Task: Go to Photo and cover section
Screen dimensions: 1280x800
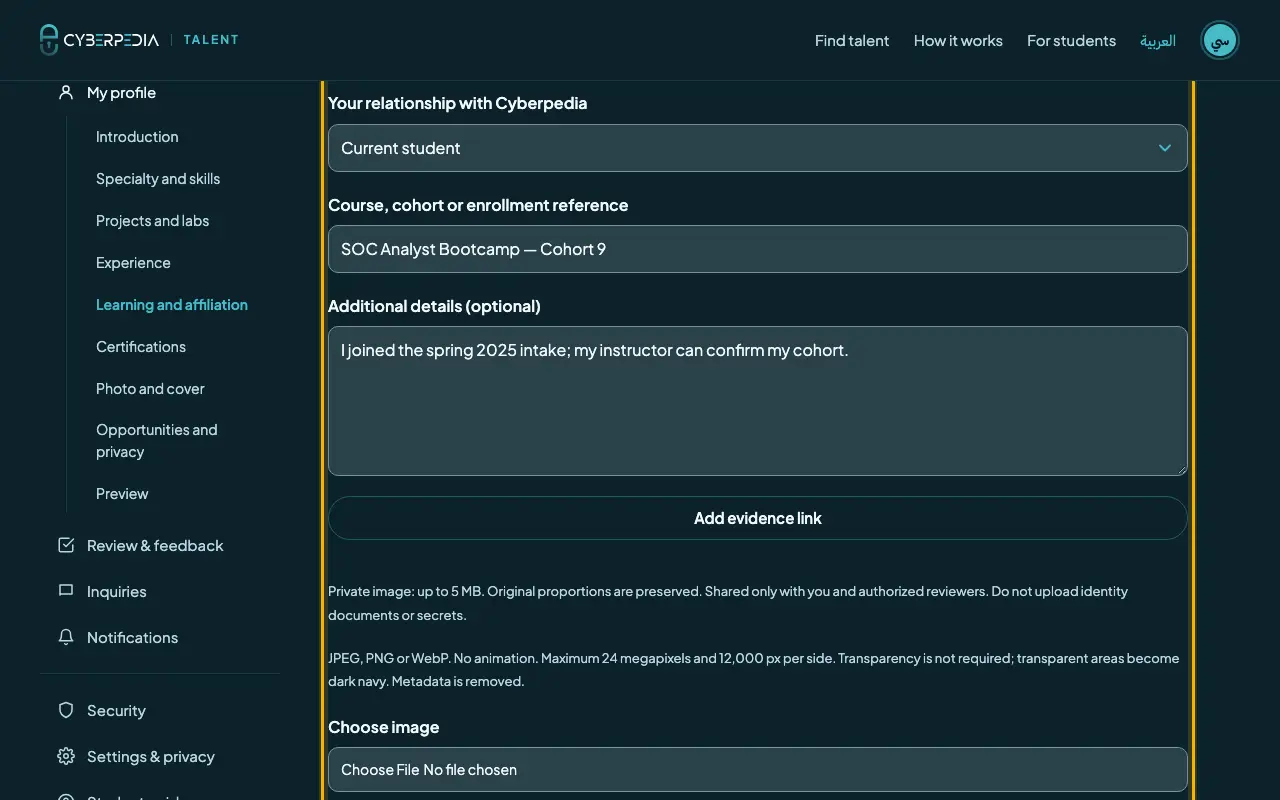Action: pyautogui.click(x=150, y=389)
